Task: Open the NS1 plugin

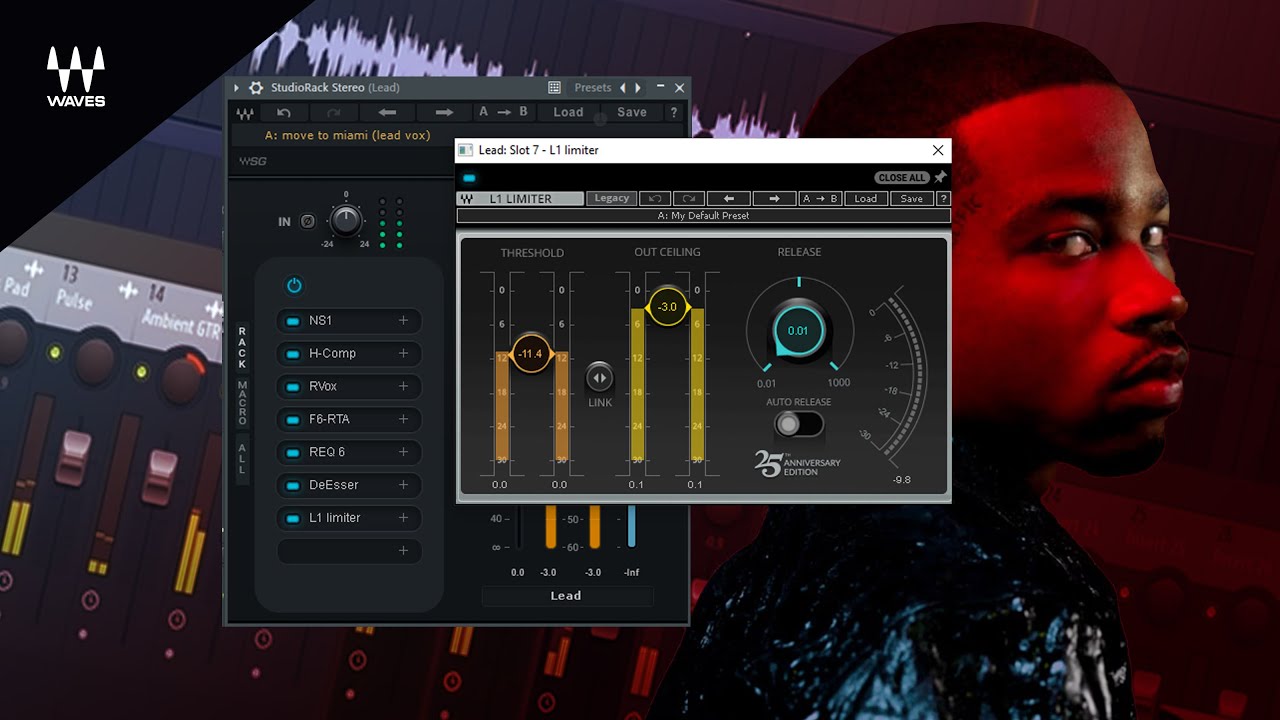Action: pos(321,321)
